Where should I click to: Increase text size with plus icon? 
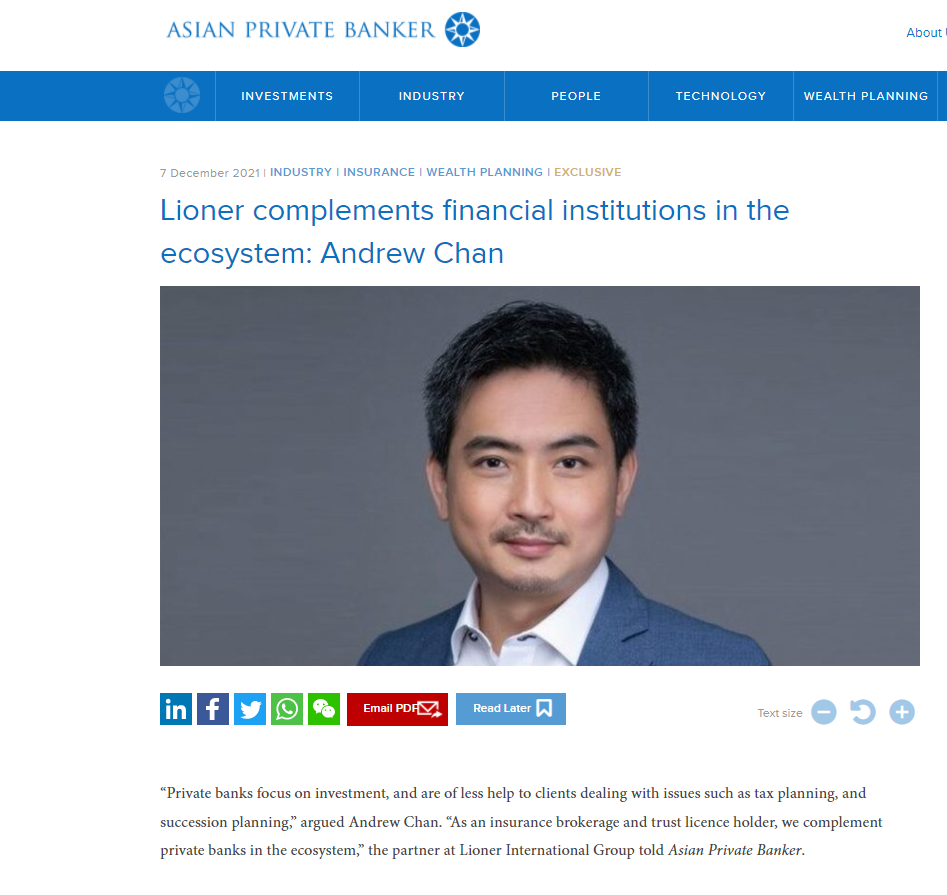[x=902, y=712]
